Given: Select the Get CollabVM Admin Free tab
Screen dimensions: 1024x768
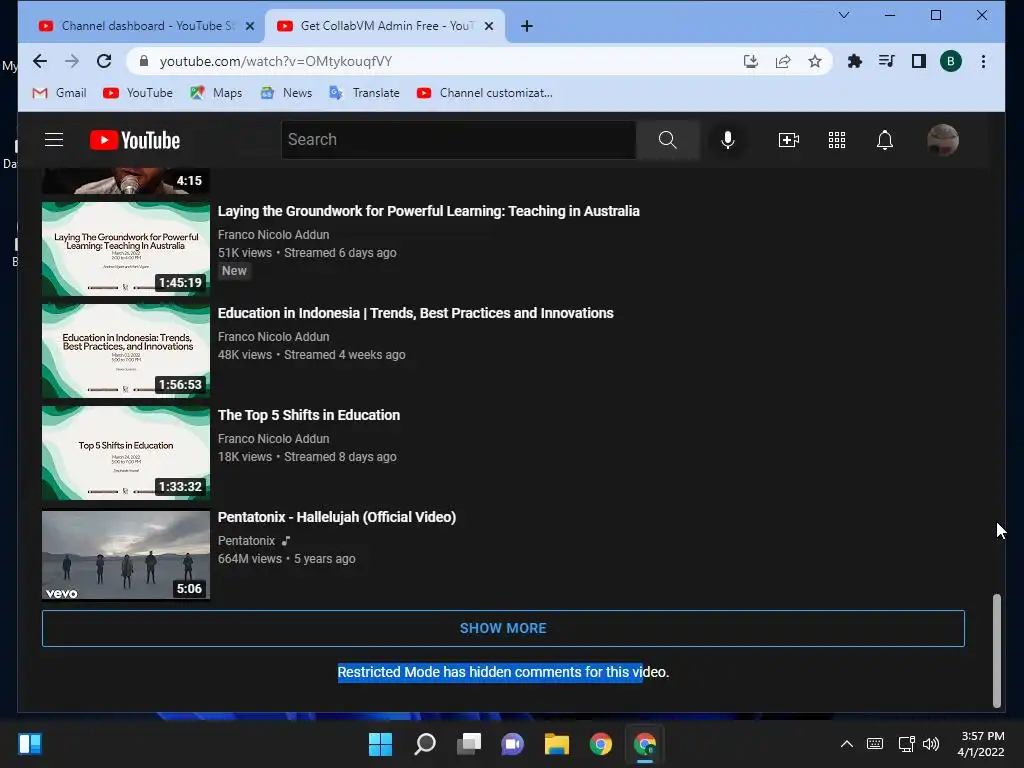Looking at the screenshot, I should click(384, 26).
